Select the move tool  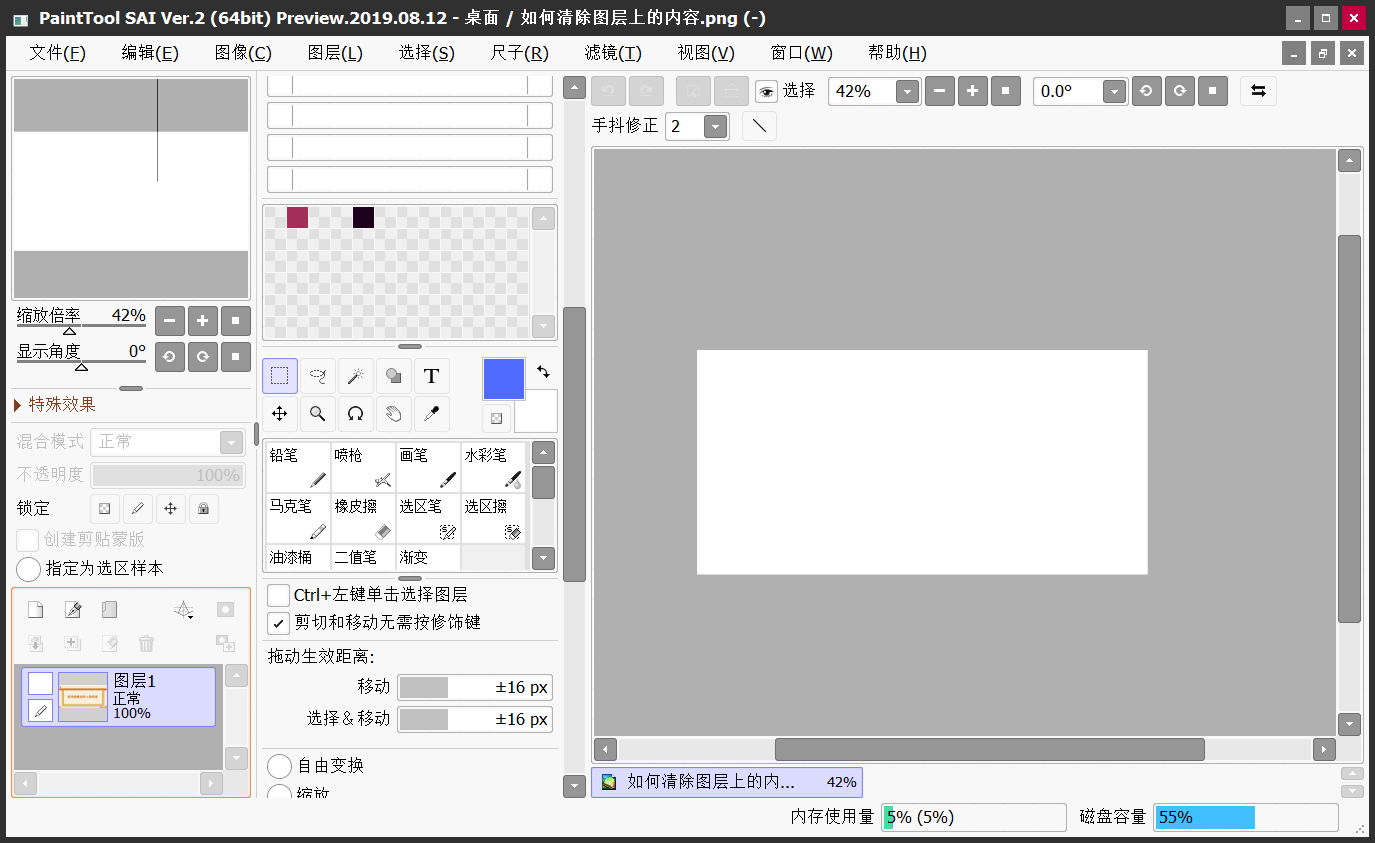[280, 414]
